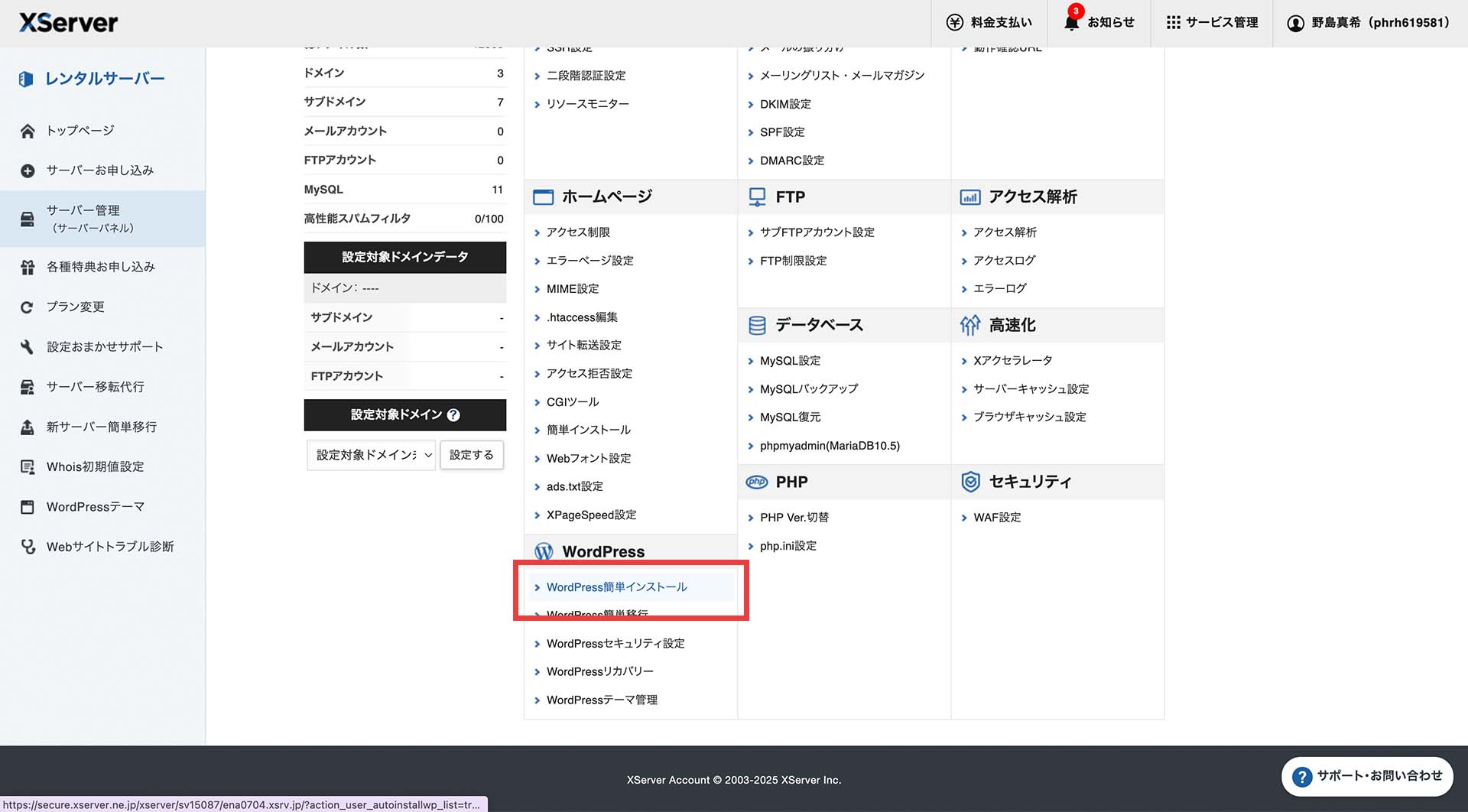
Task: Open WordPressセキュリティ設定 link
Action: [615, 644]
